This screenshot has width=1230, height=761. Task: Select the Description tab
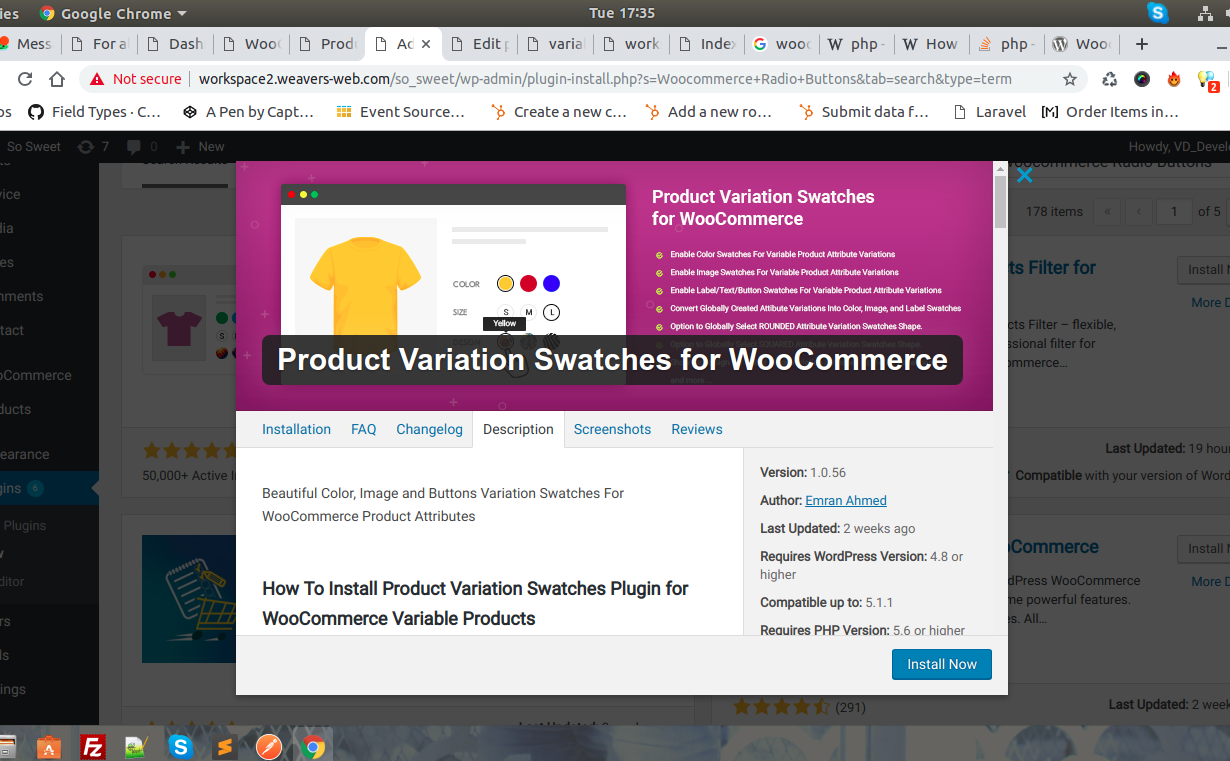(518, 429)
